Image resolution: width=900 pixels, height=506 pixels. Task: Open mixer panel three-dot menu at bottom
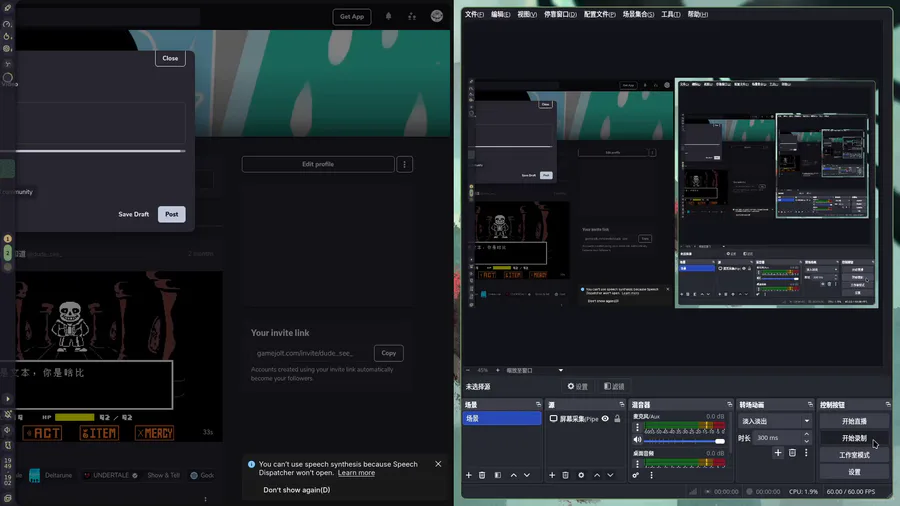[x=651, y=475]
